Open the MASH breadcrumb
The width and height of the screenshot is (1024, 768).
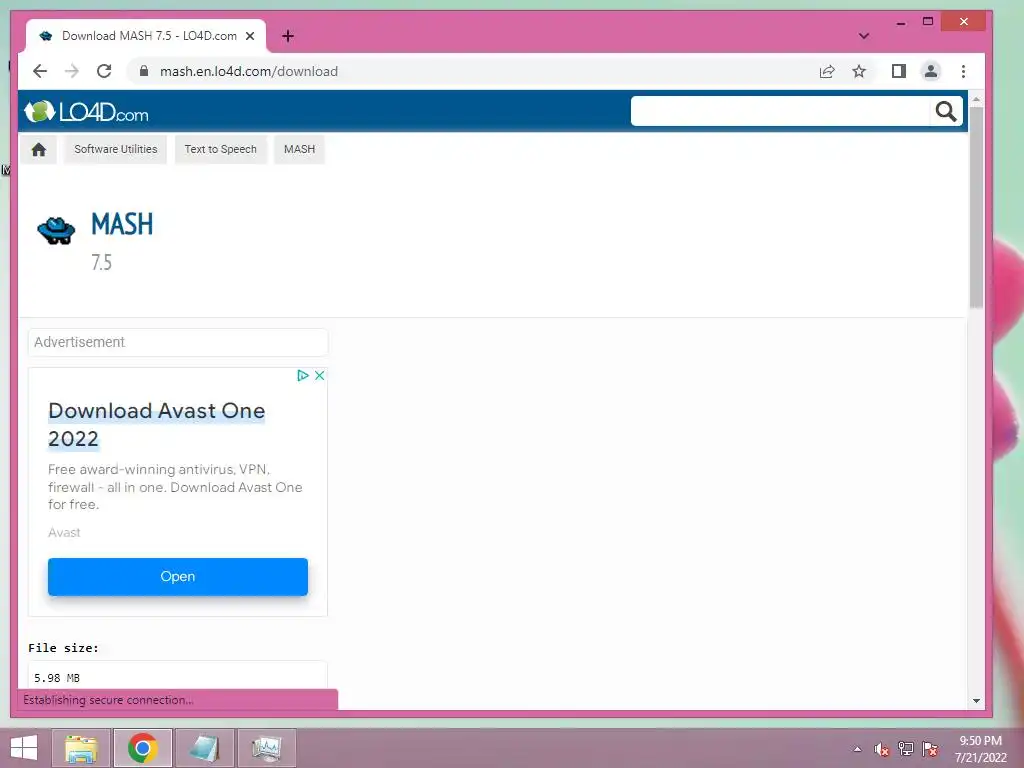click(x=300, y=150)
